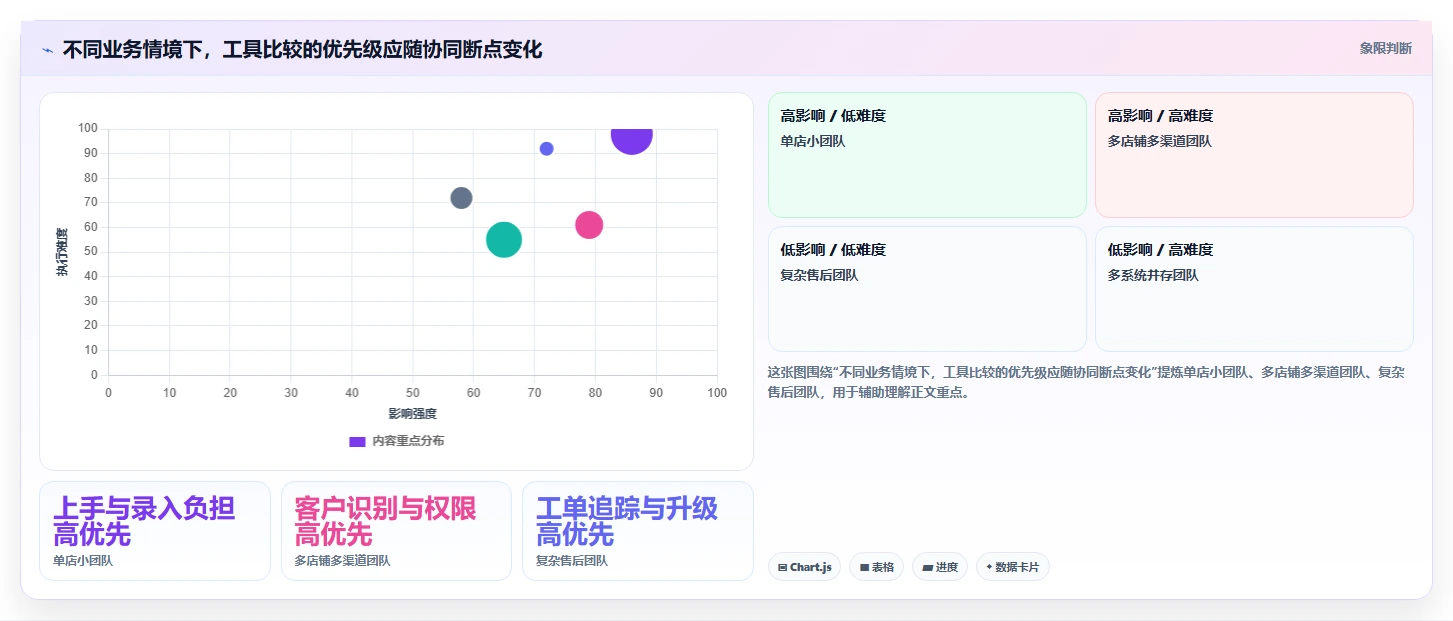
Task: Click the 上手与录入负担 高优先 card
Action: coord(155,531)
